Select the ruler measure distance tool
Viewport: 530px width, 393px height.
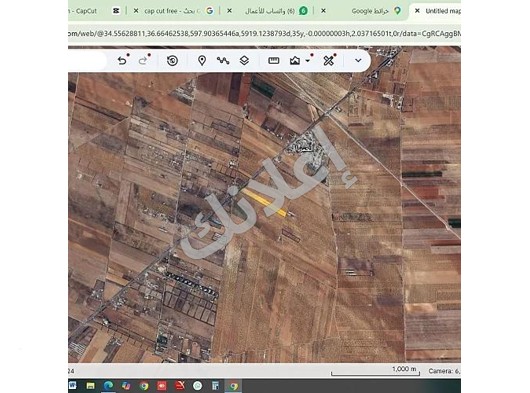click(273, 61)
